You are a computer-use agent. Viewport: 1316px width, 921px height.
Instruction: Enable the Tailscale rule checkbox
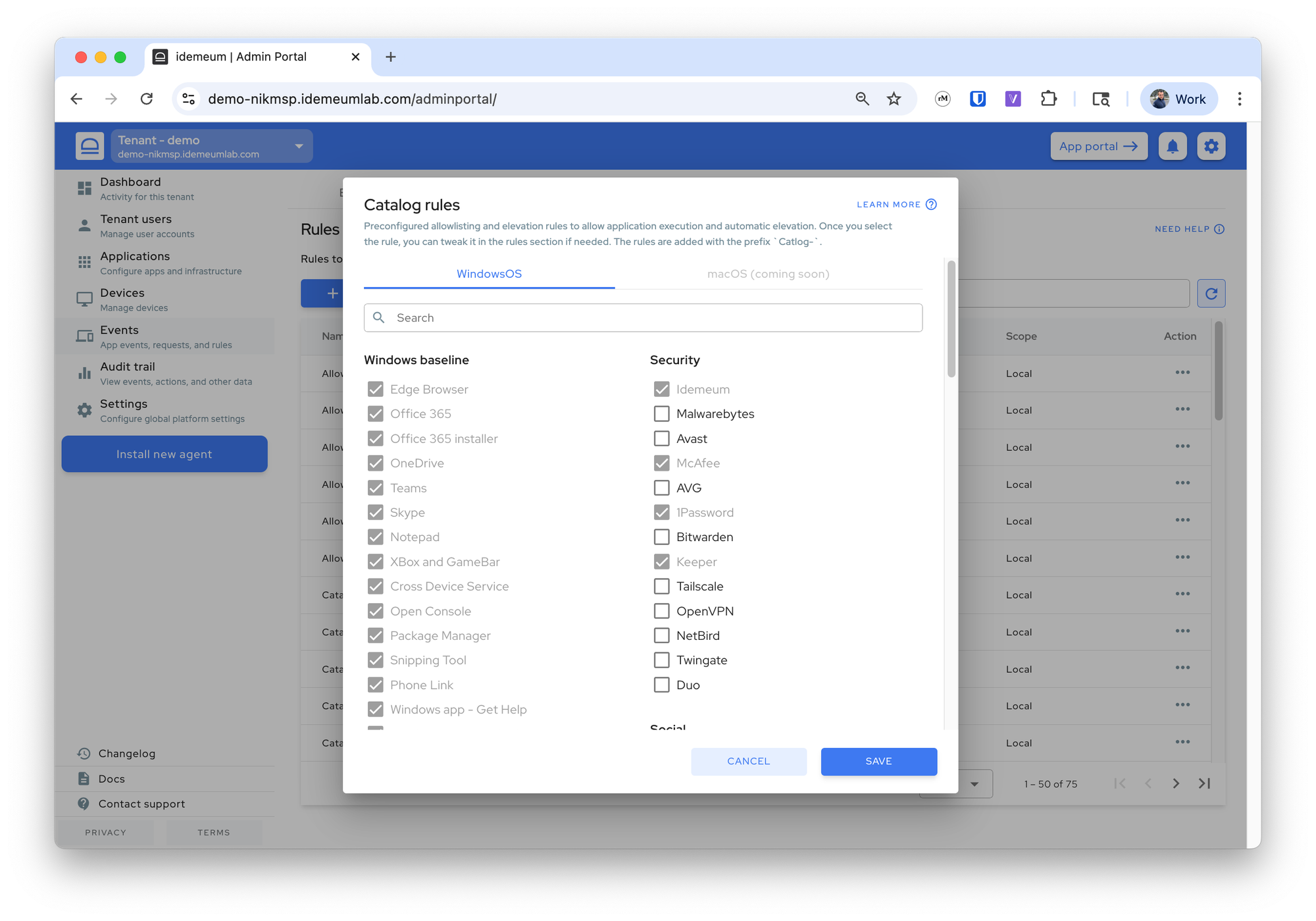click(x=661, y=587)
